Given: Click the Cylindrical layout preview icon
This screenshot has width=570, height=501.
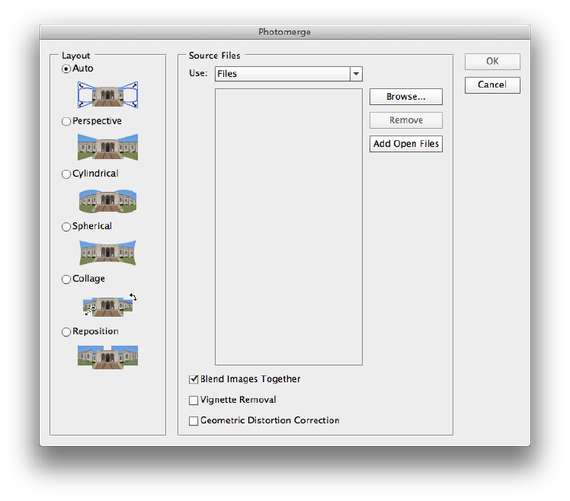Looking at the screenshot, I should pos(108,200).
